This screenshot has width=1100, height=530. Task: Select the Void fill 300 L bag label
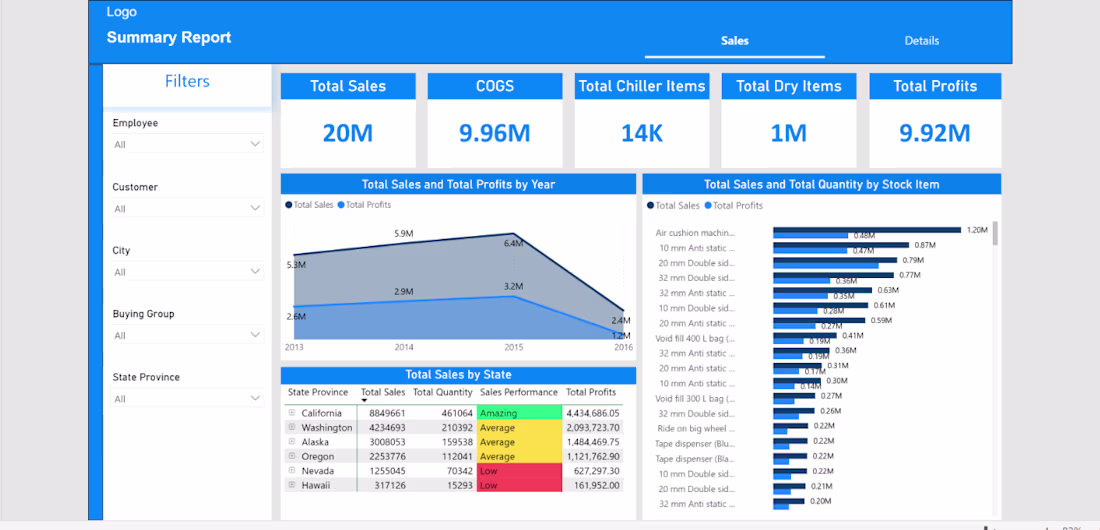coord(695,398)
